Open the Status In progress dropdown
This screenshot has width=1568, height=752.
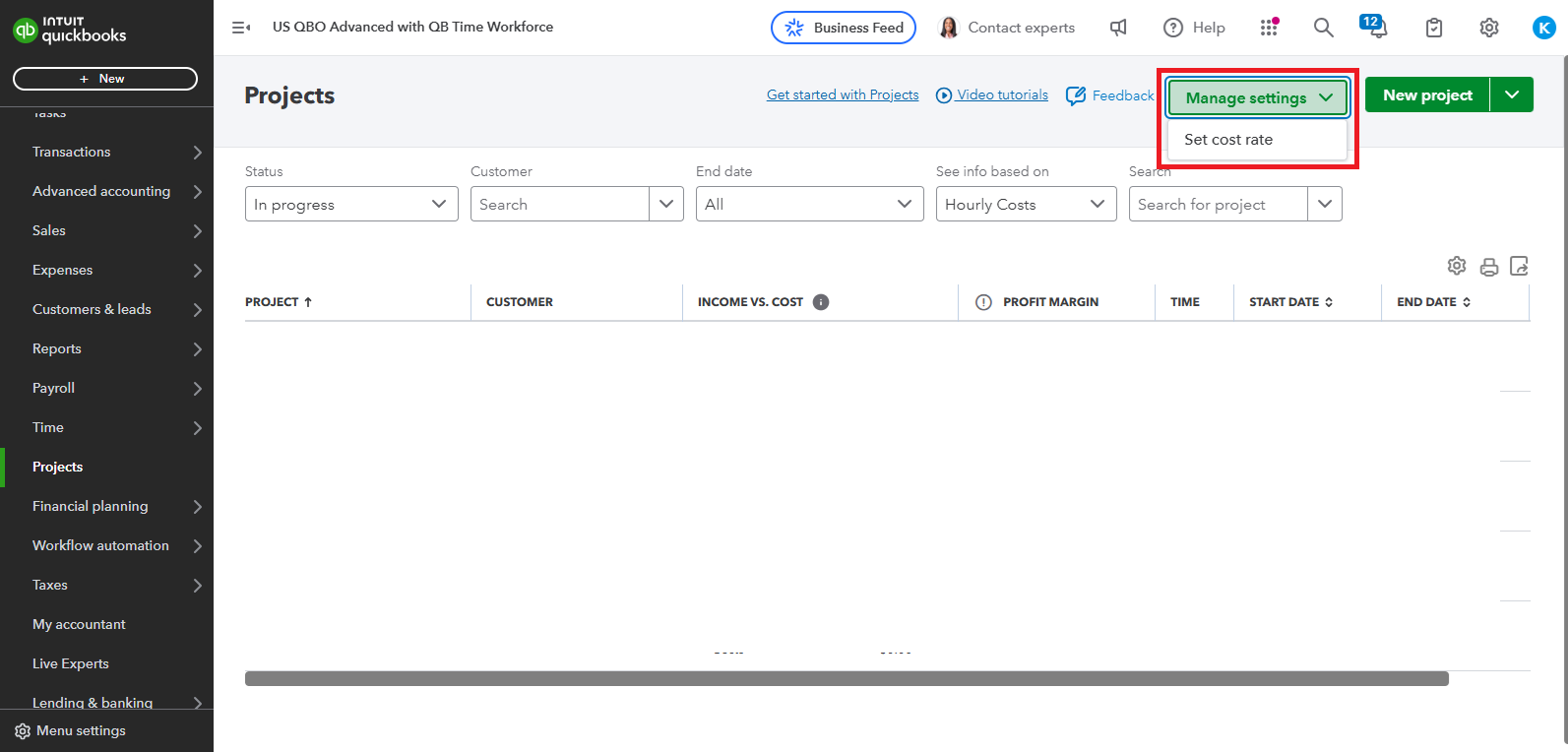coord(351,204)
